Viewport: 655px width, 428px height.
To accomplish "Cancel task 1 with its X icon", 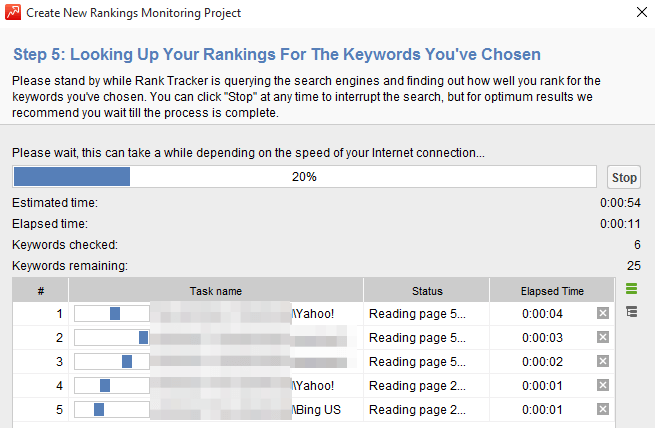I will point(602,313).
